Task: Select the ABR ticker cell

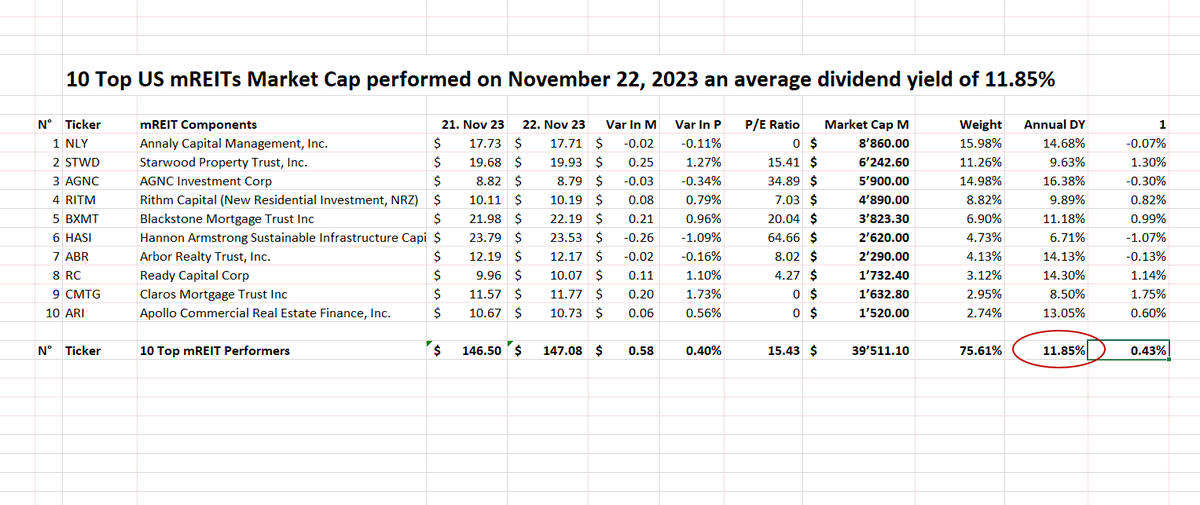Action: pos(77,256)
